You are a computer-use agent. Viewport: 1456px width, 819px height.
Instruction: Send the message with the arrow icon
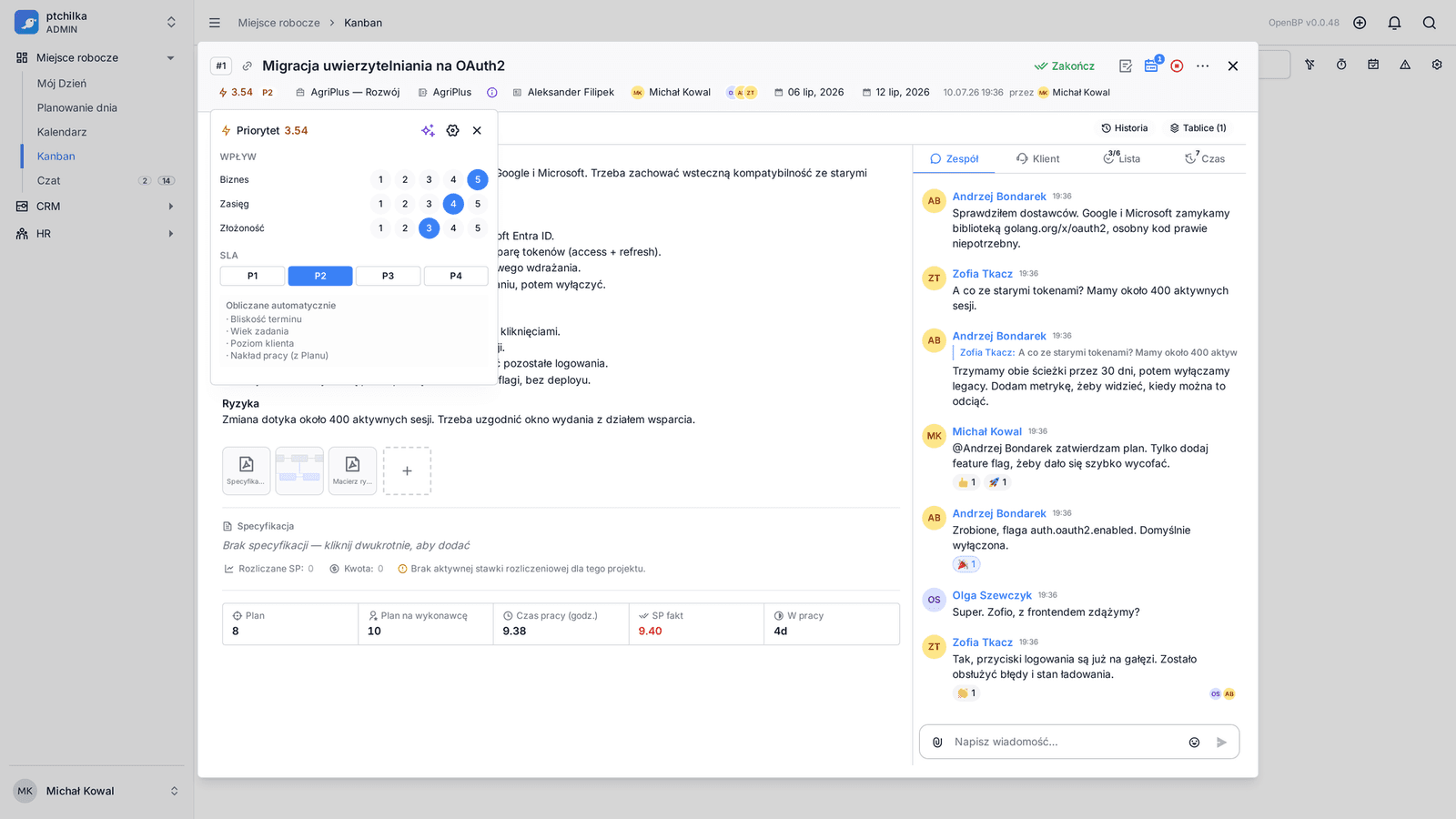[1221, 742]
